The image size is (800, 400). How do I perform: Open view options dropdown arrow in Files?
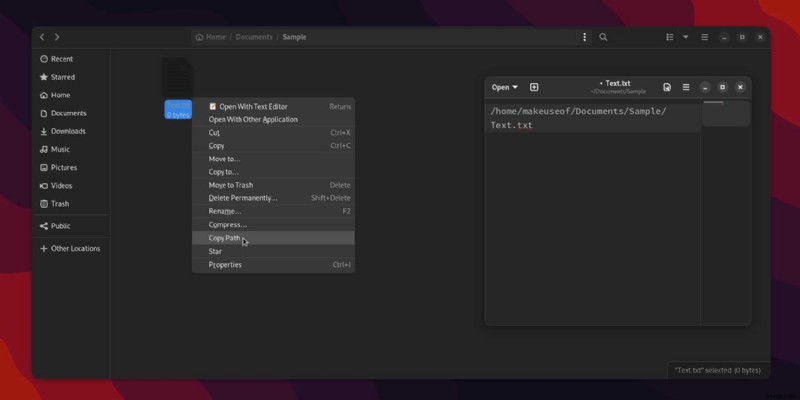click(686, 37)
